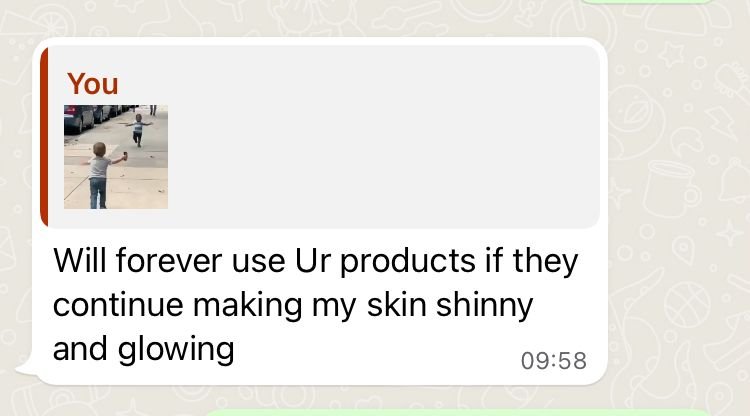Click the word "glowing" in the message
The width and height of the screenshot is (750, 416).
176,350
